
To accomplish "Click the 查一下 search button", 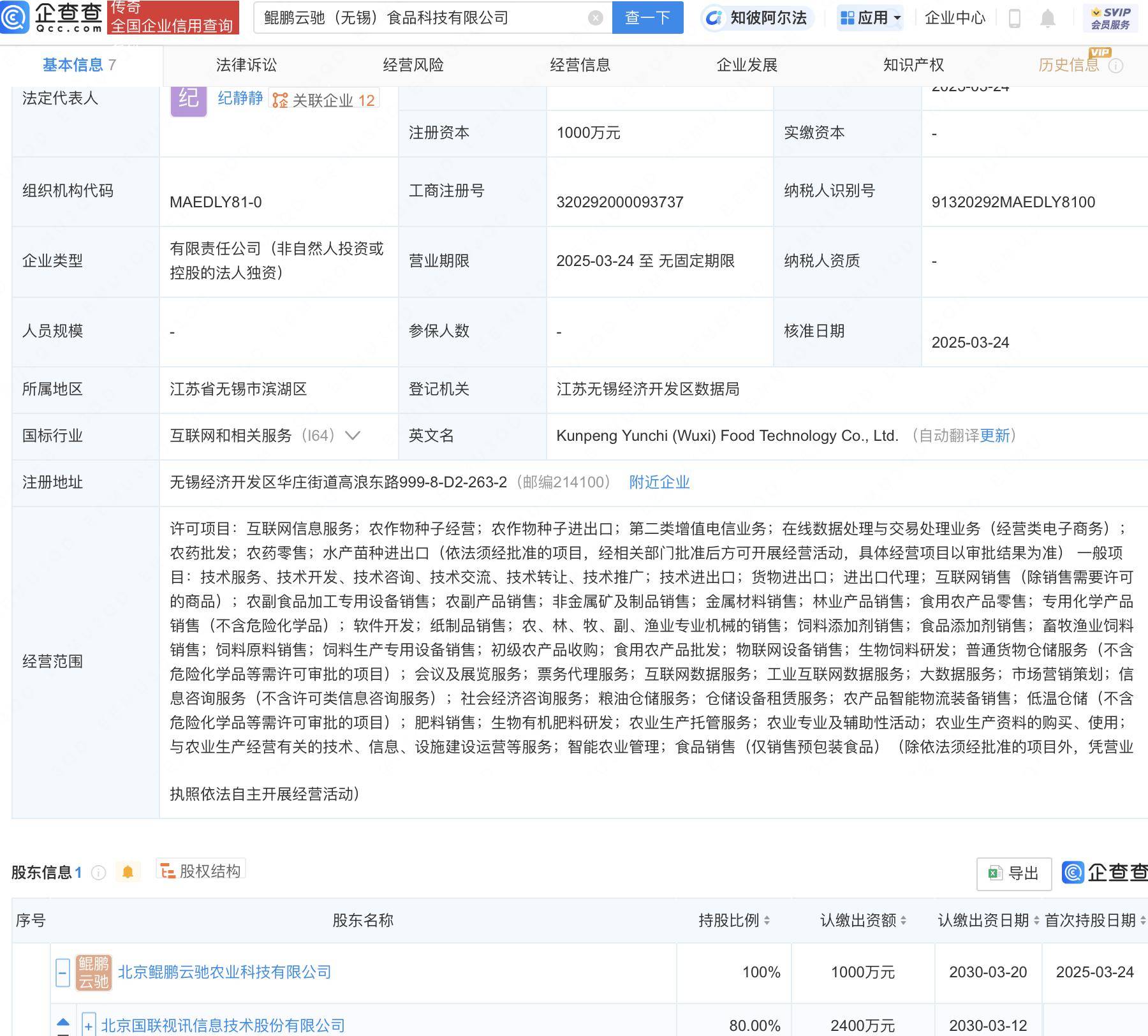I will 647,18.
